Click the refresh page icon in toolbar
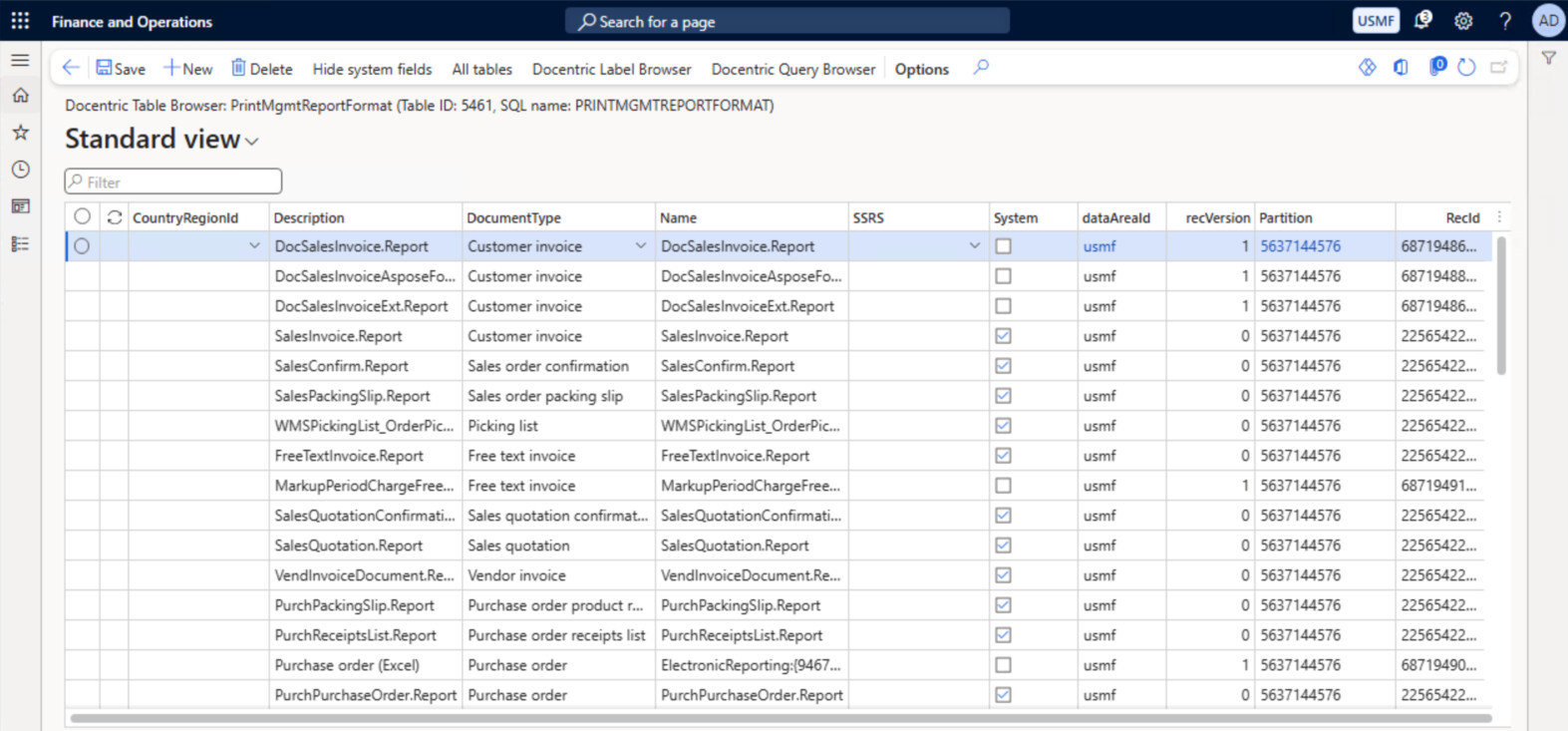 [x=1466, y=68]
